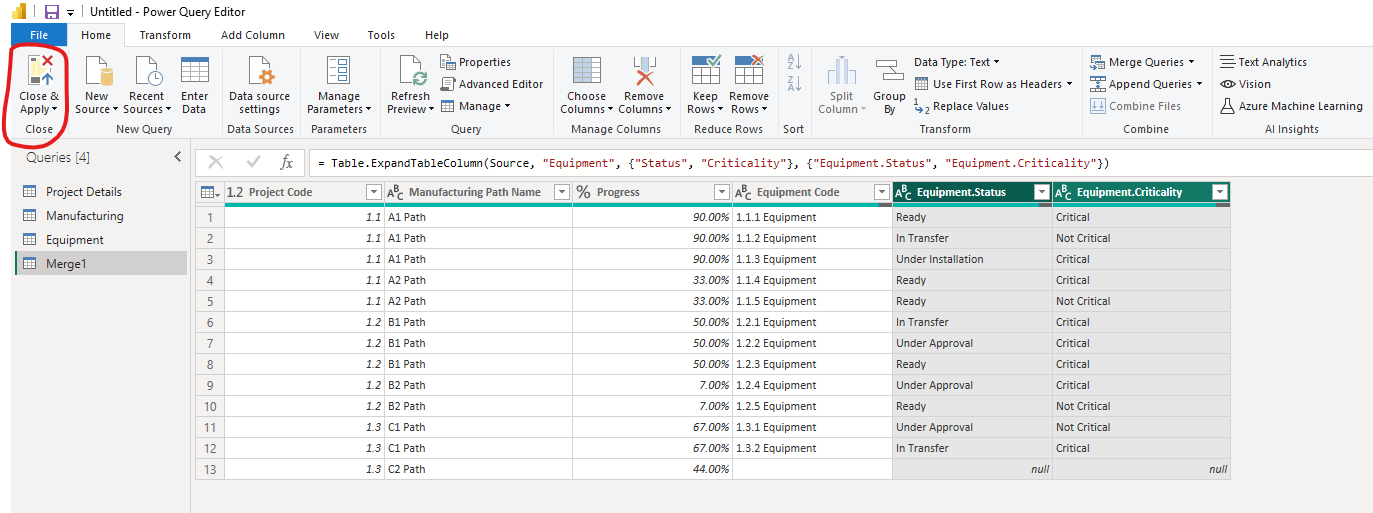Open the Data Type: Text dropdown
The width and height of the screenshot is (1373, 513).
[x=956, y=62]
